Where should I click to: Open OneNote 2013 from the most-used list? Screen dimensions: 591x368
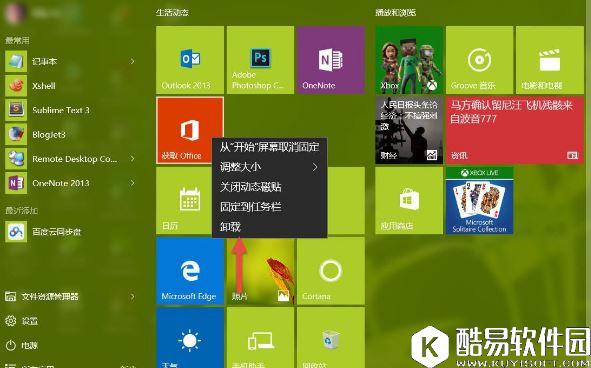click(72, 183)
